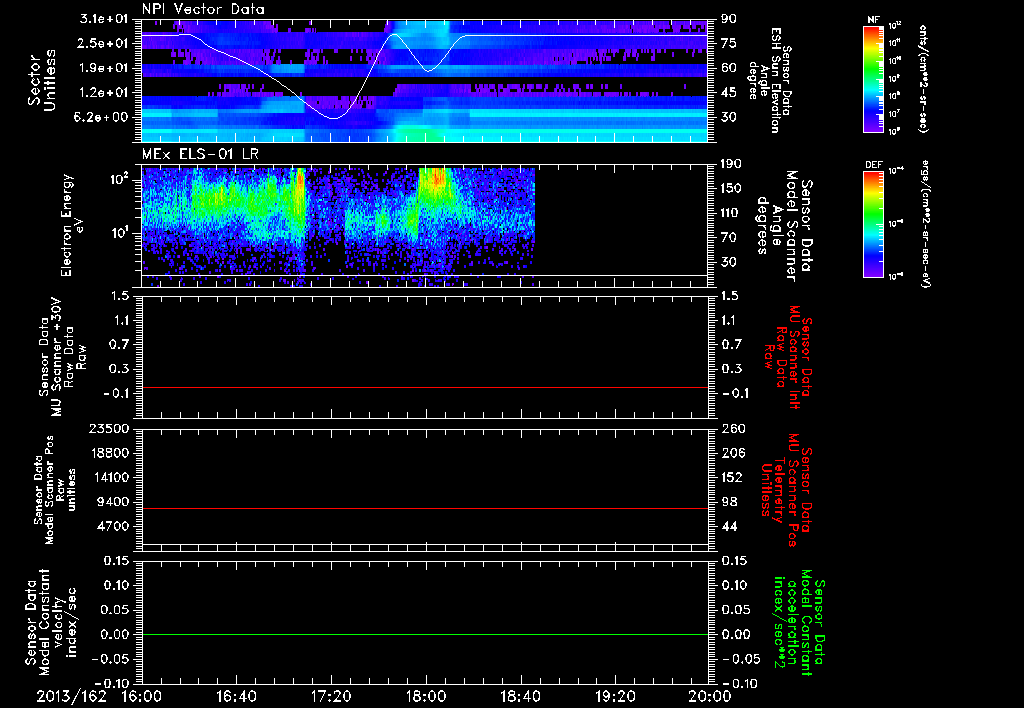Click the 98 telemetry tick value

pyautogui.click(x=728, y=502)
